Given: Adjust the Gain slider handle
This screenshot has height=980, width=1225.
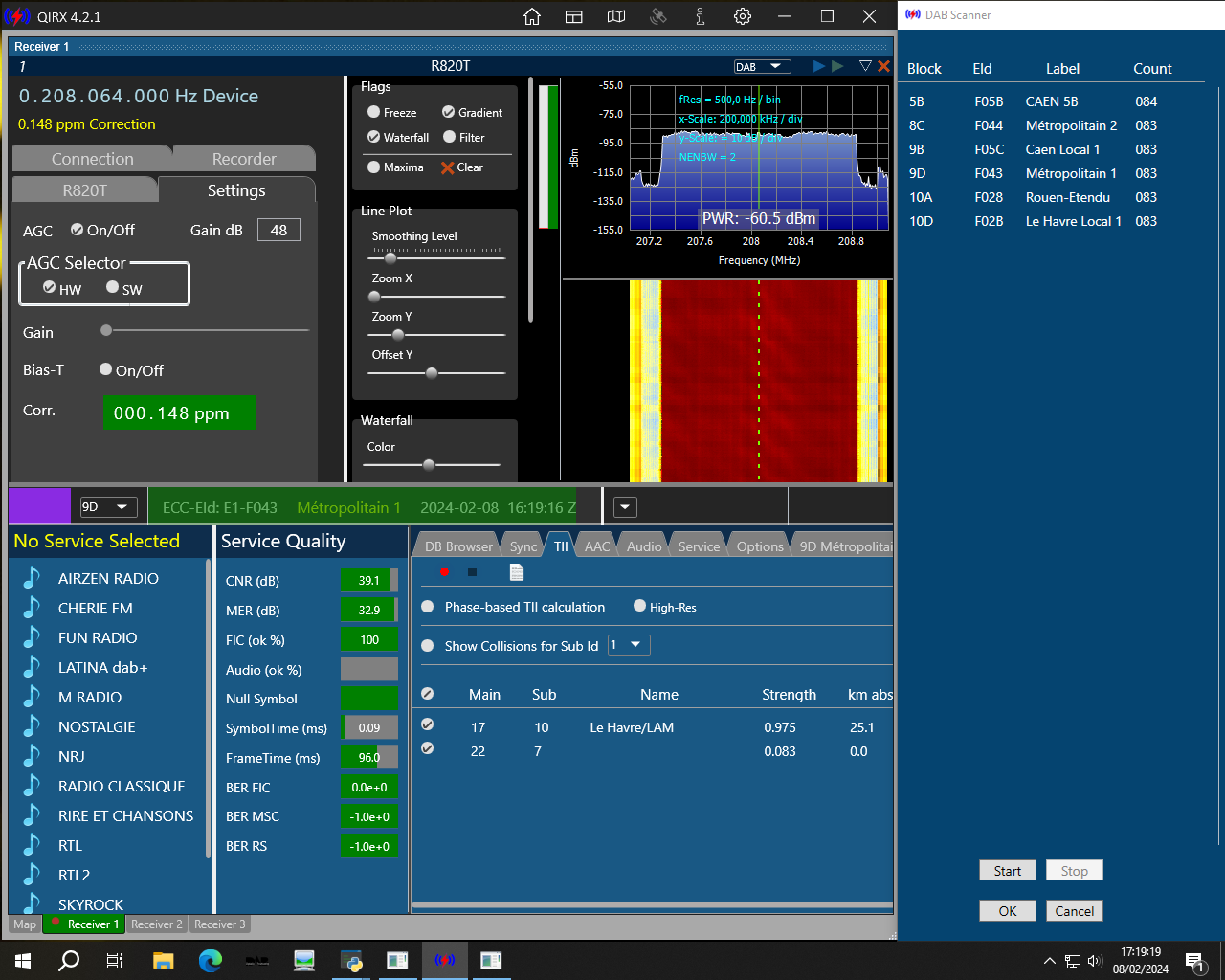Looking at the screenshot, I should pyautogui.click(x=106, y=331).
